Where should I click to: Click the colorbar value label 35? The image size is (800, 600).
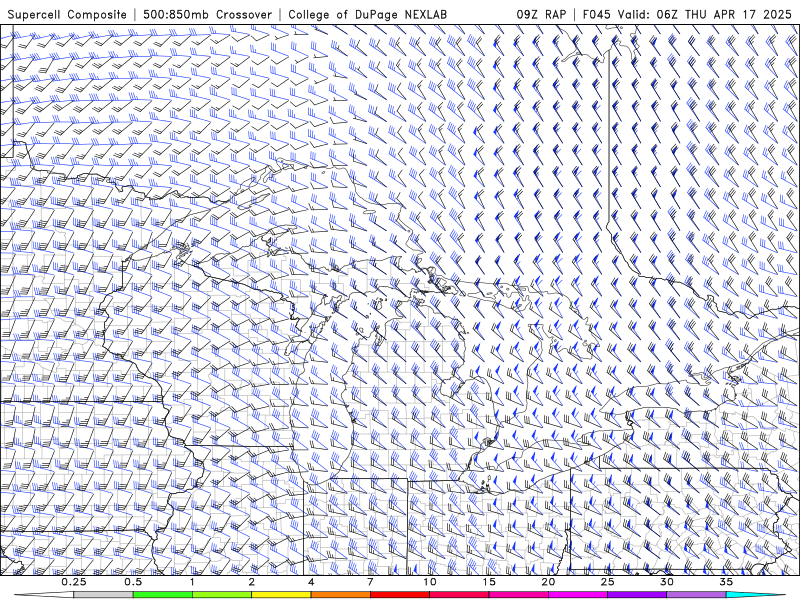(726, 582)
